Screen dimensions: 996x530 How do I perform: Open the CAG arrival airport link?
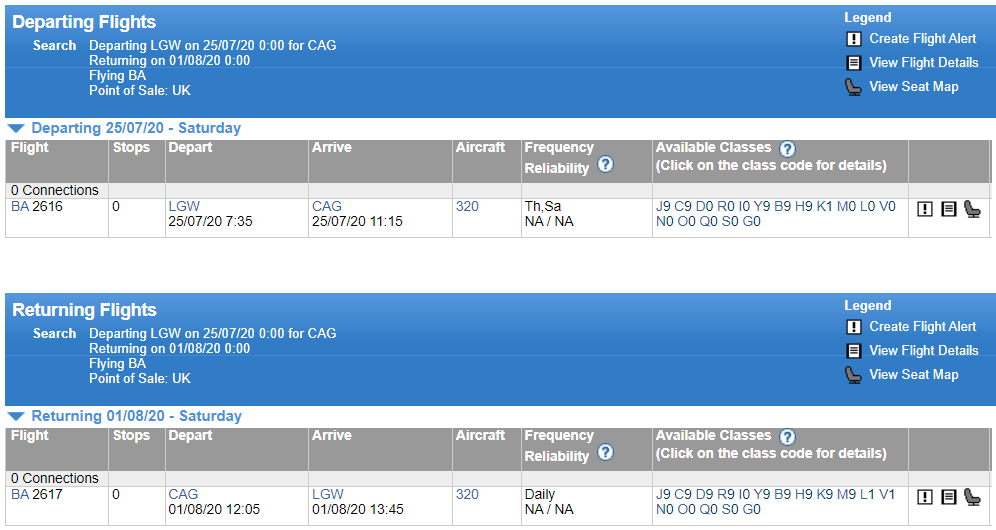coord(326,206)
